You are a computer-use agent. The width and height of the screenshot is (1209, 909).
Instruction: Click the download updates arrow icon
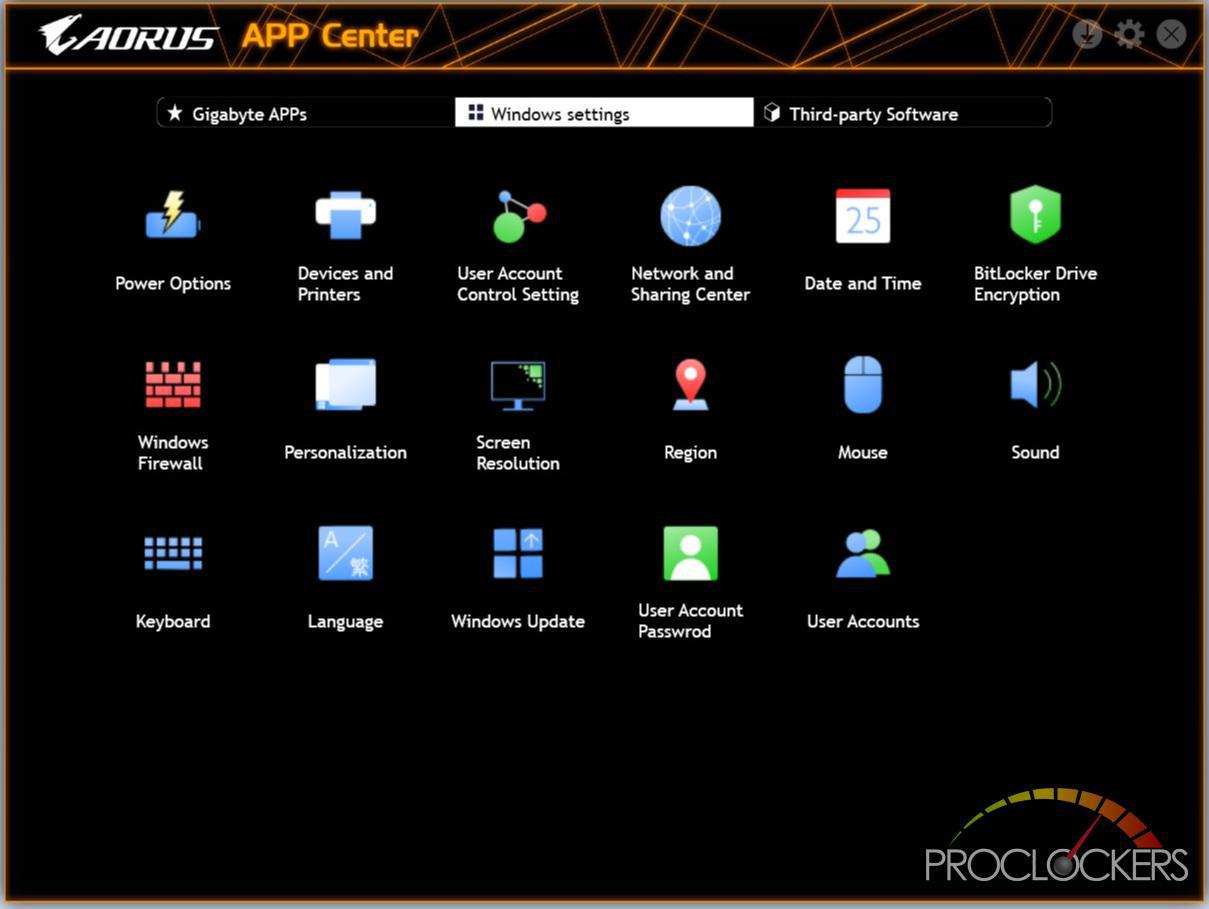1087,35
